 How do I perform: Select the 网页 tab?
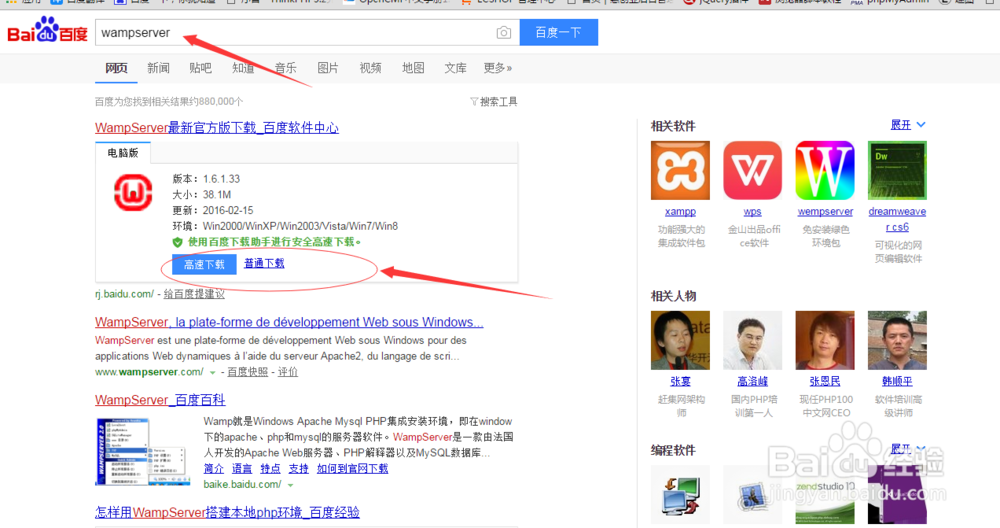(116, 68)
